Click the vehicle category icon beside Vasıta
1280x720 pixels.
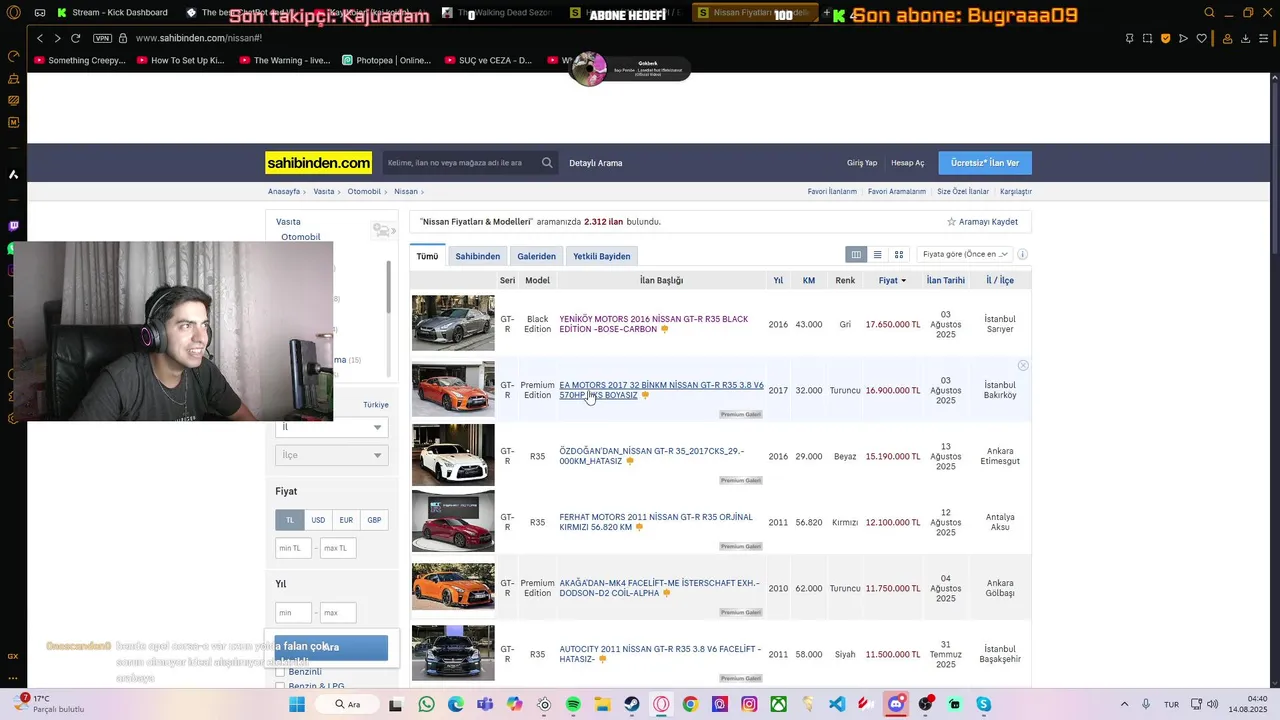click(382, 230)
